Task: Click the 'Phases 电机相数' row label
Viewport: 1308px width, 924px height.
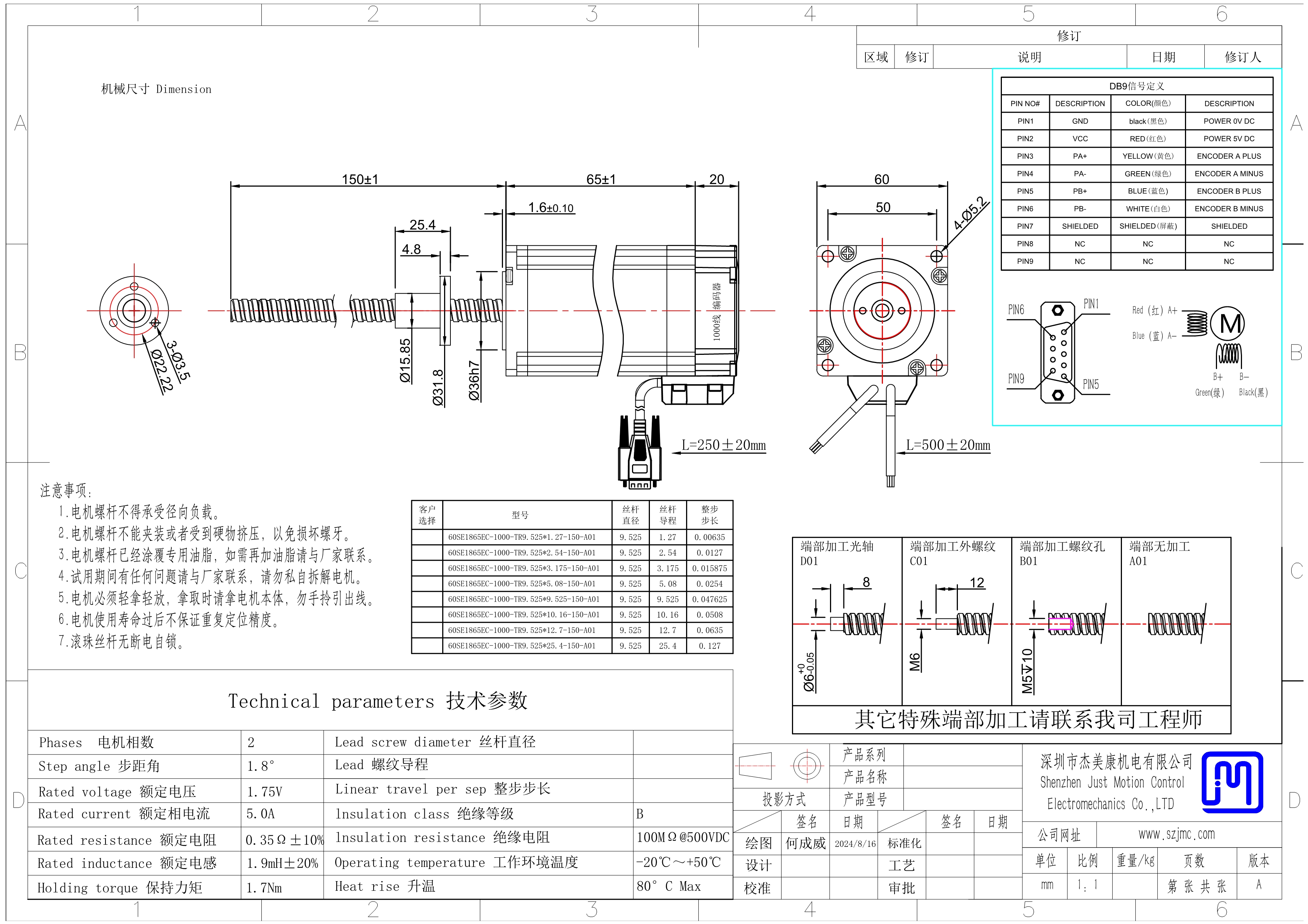Action: pos(96,742)
